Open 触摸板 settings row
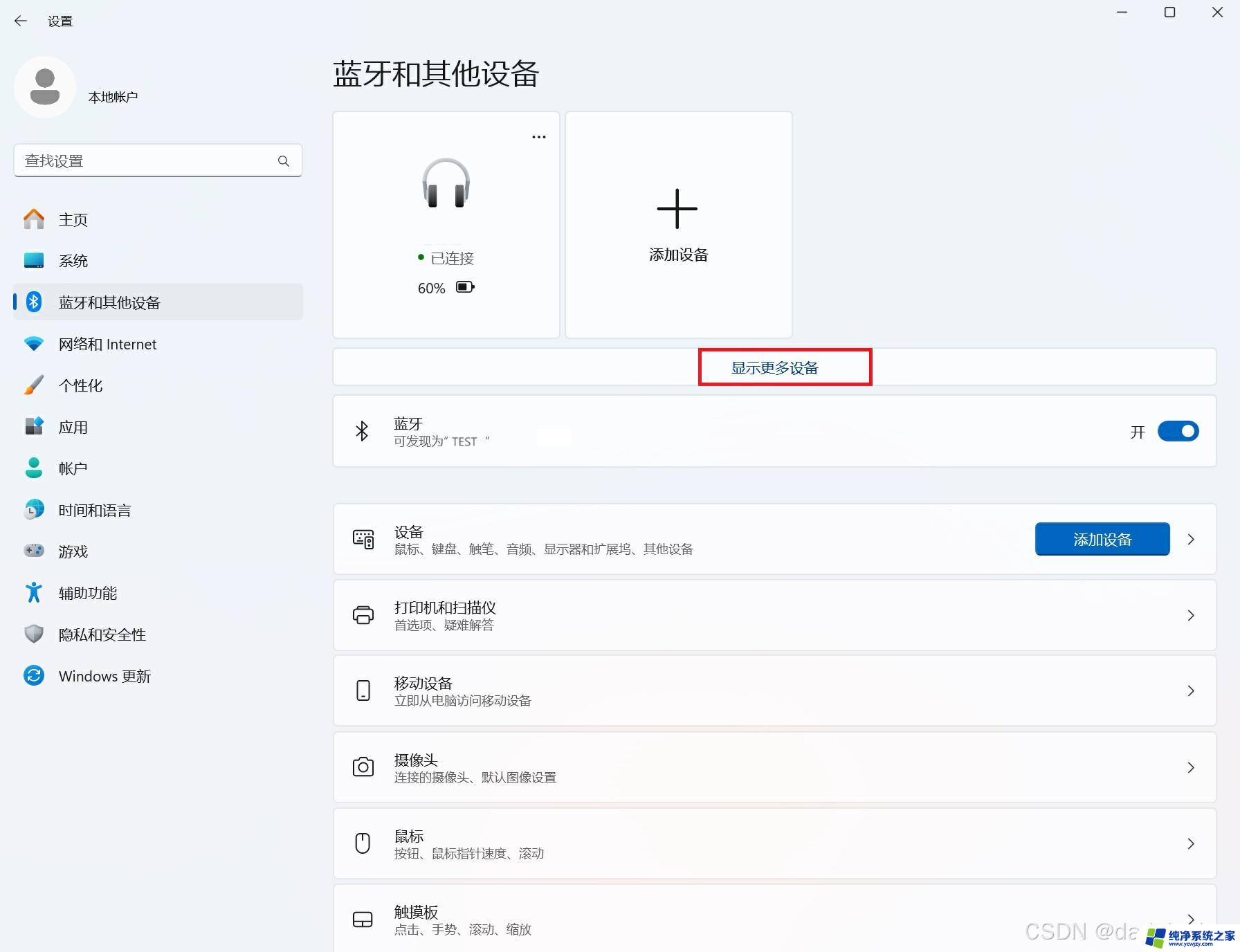1240x952 pixels. 774,918
